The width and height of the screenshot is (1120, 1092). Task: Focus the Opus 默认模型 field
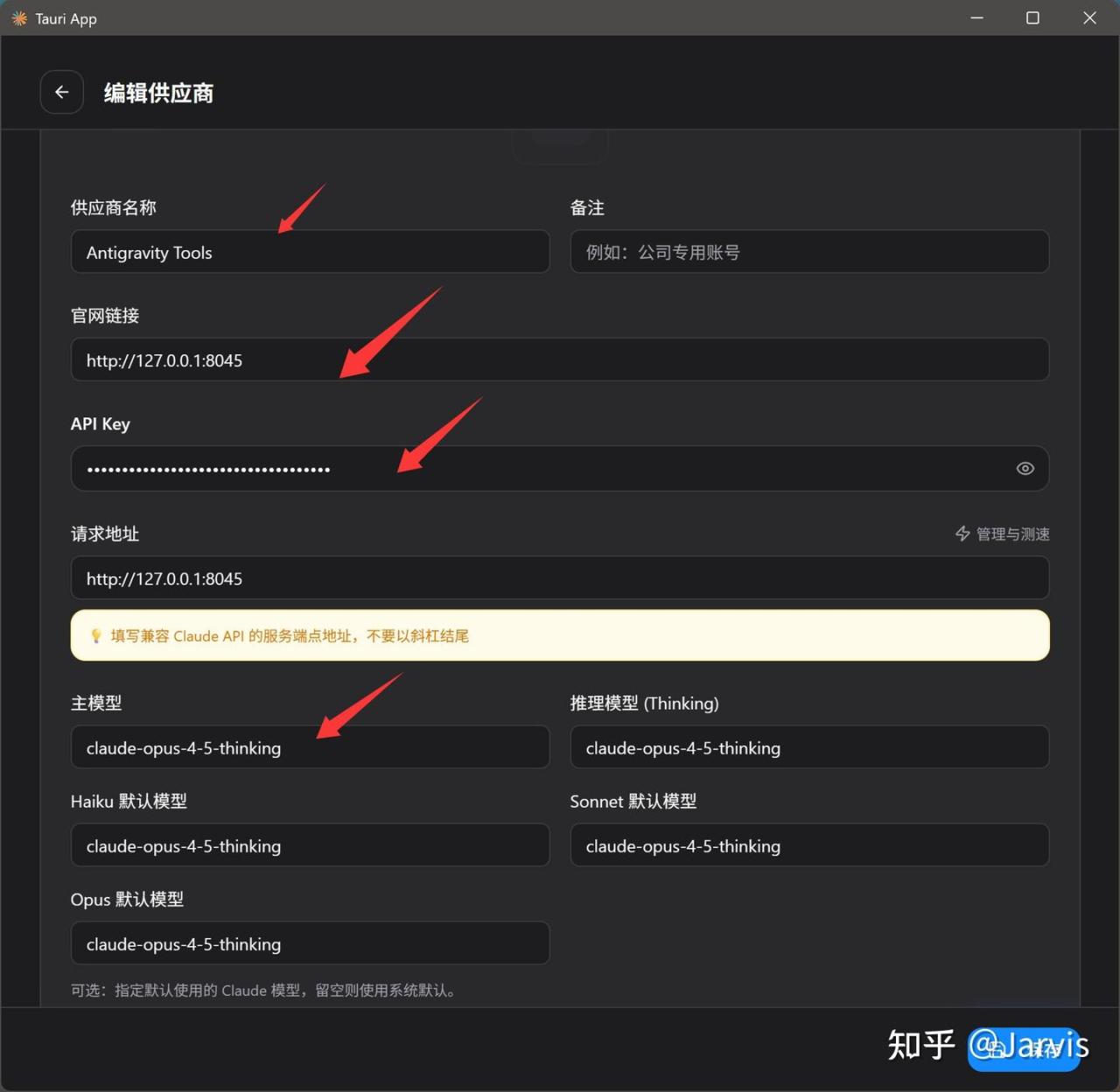coord(310,944)
